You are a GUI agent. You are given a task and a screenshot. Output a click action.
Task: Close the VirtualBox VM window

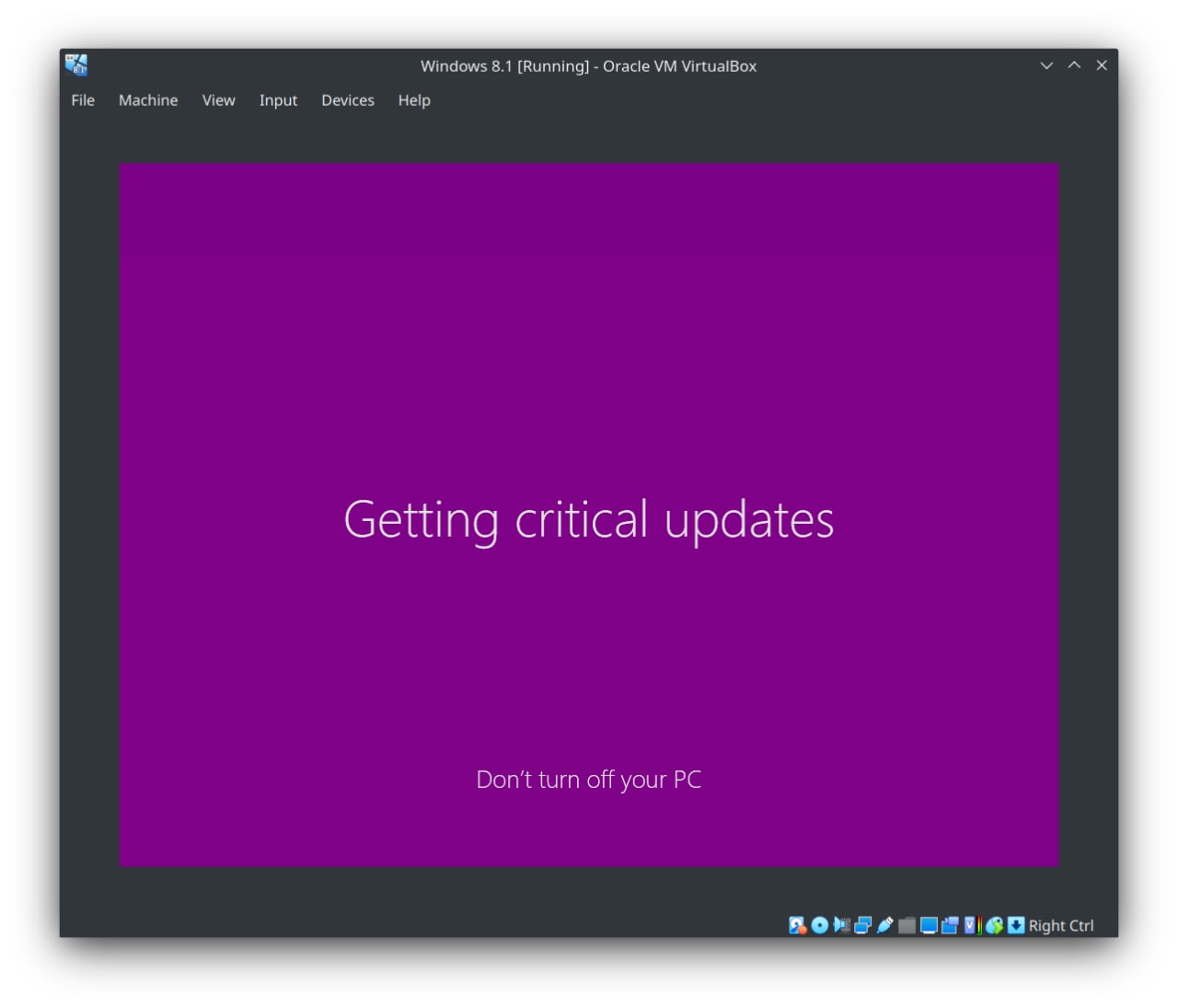1102,65
